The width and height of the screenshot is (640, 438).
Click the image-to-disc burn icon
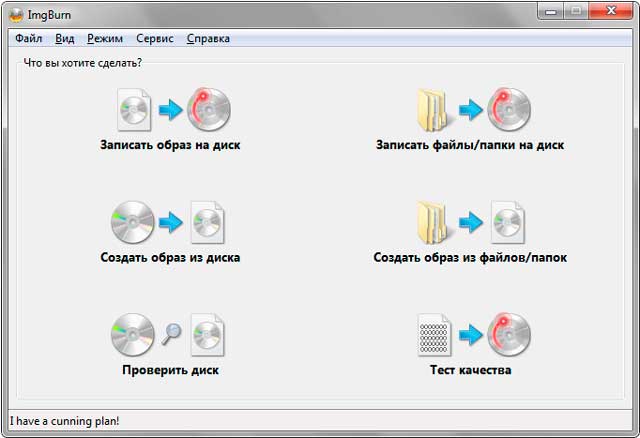pyautogui.click(x=174, y=109)
